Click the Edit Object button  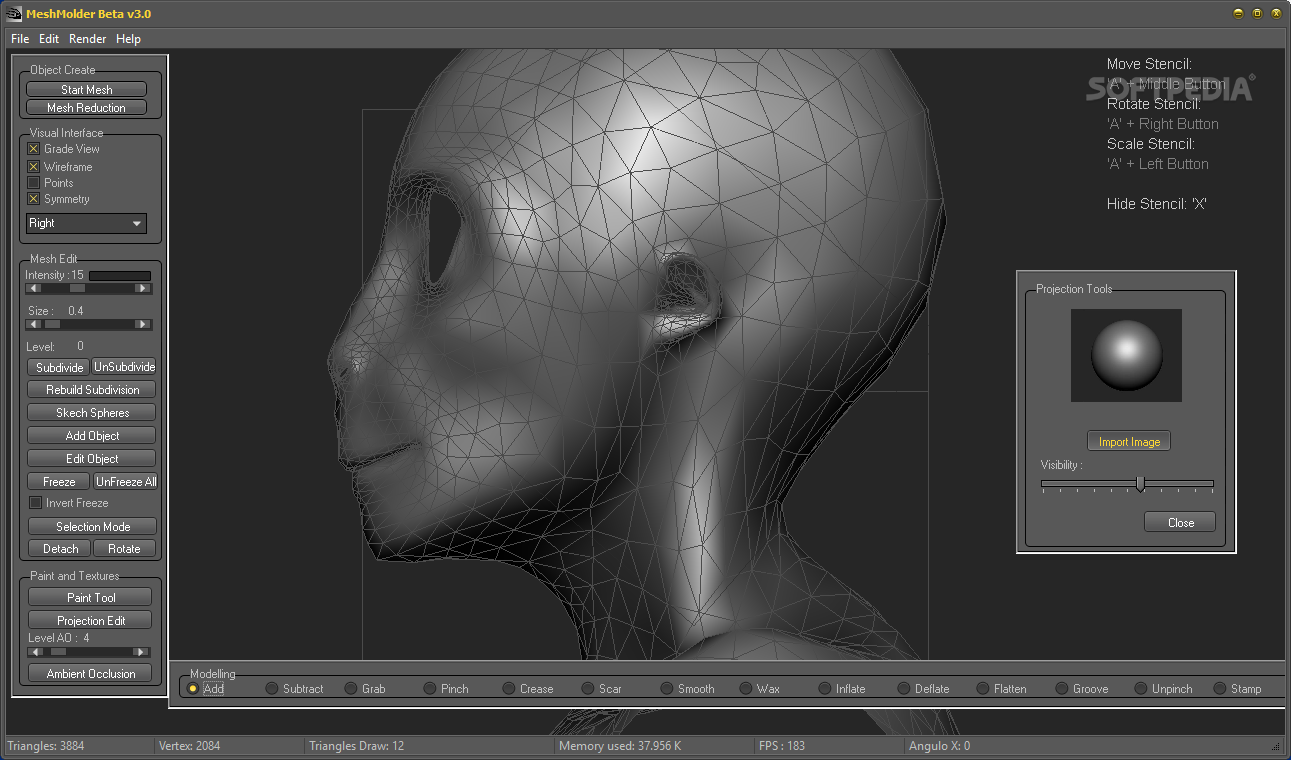coord(92,459)
